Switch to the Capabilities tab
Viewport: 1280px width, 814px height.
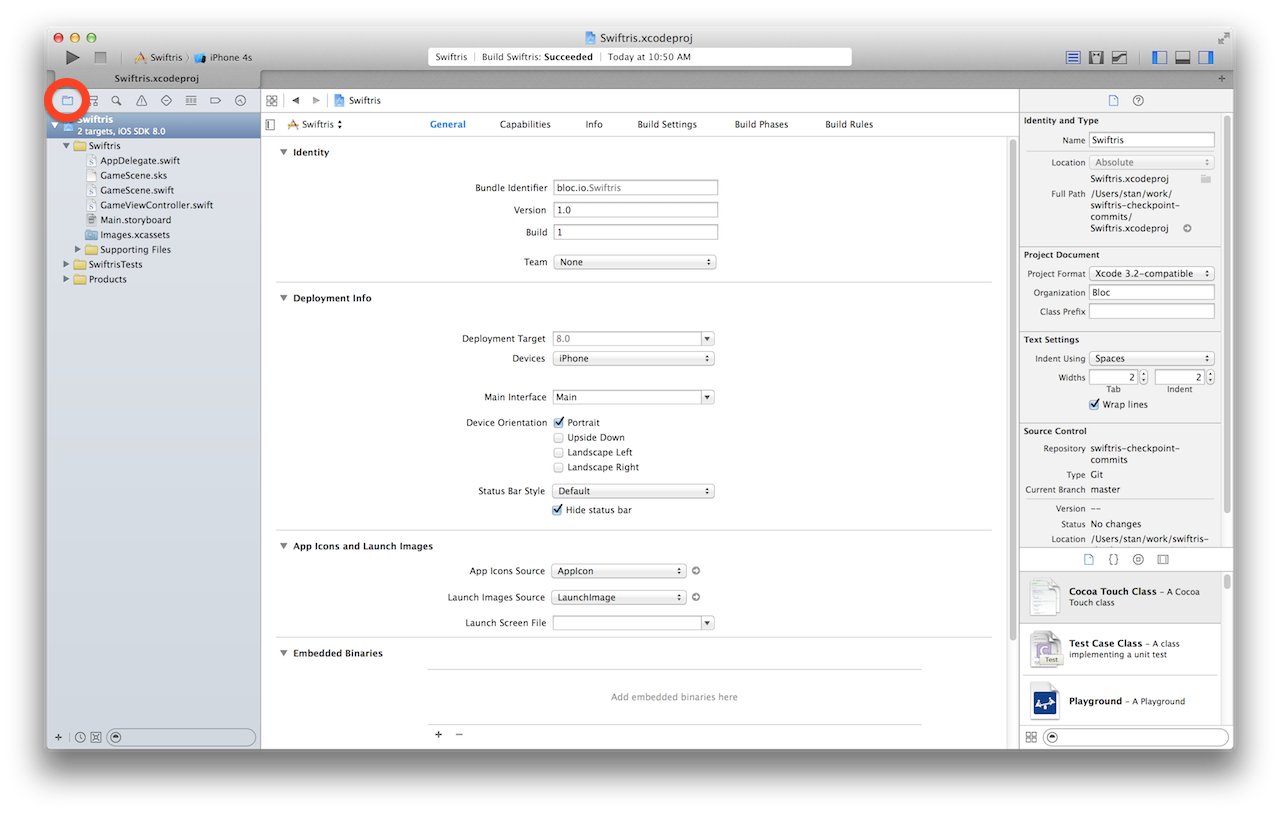point(525,125)
